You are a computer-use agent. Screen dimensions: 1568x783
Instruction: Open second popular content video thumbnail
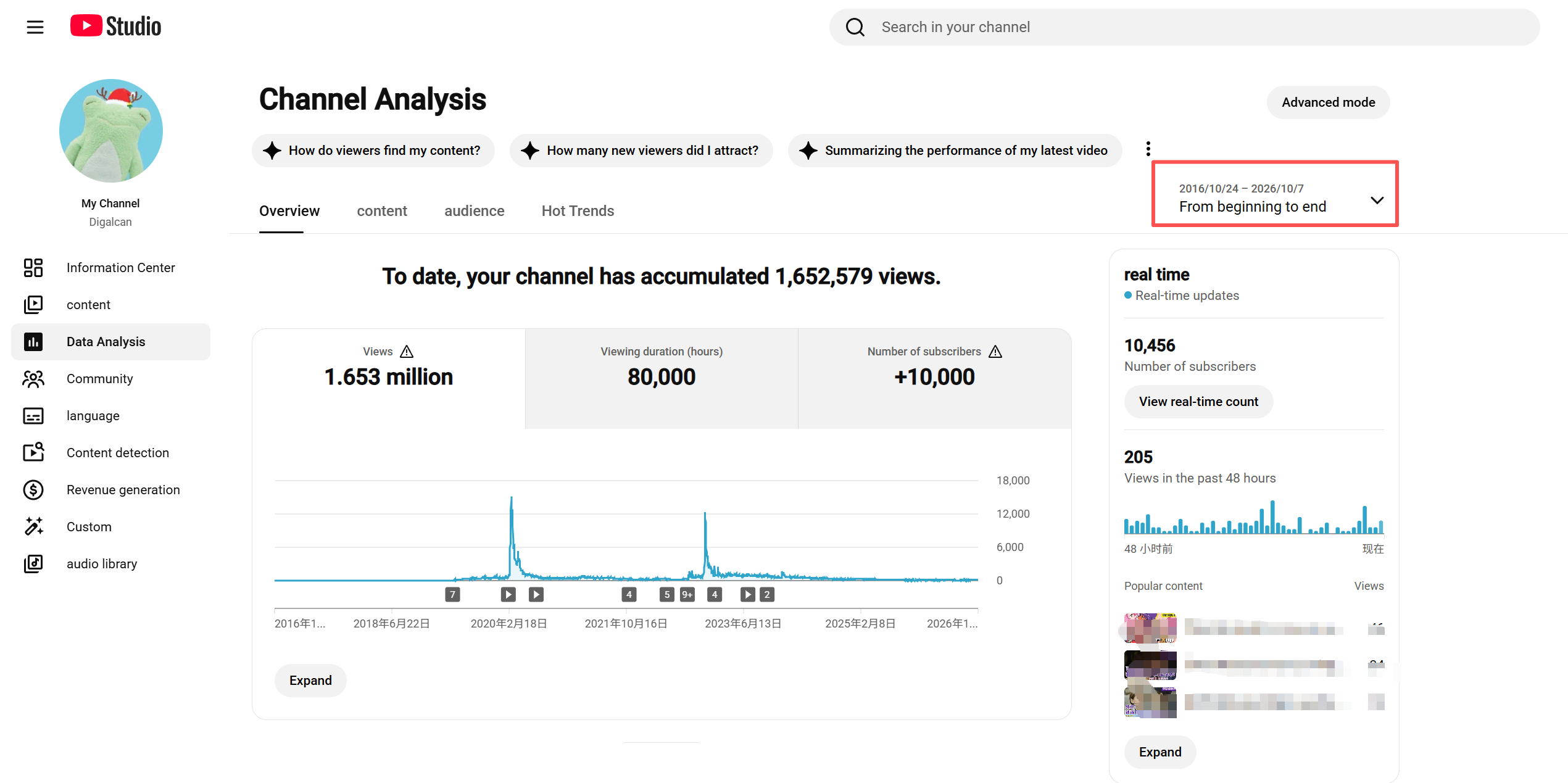click(x=1150, y=665)
